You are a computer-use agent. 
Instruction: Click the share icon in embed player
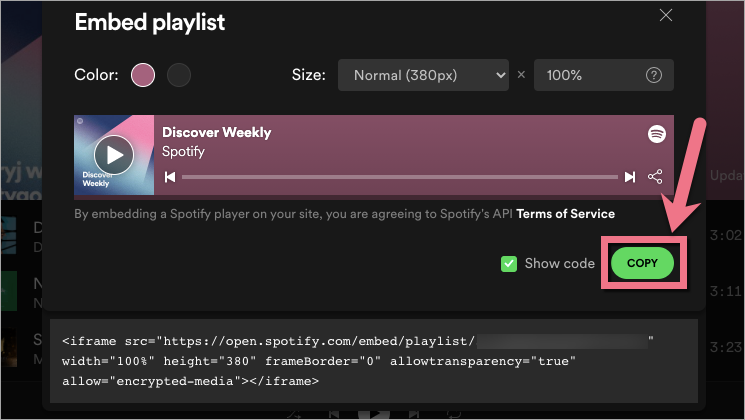[656, 177]
